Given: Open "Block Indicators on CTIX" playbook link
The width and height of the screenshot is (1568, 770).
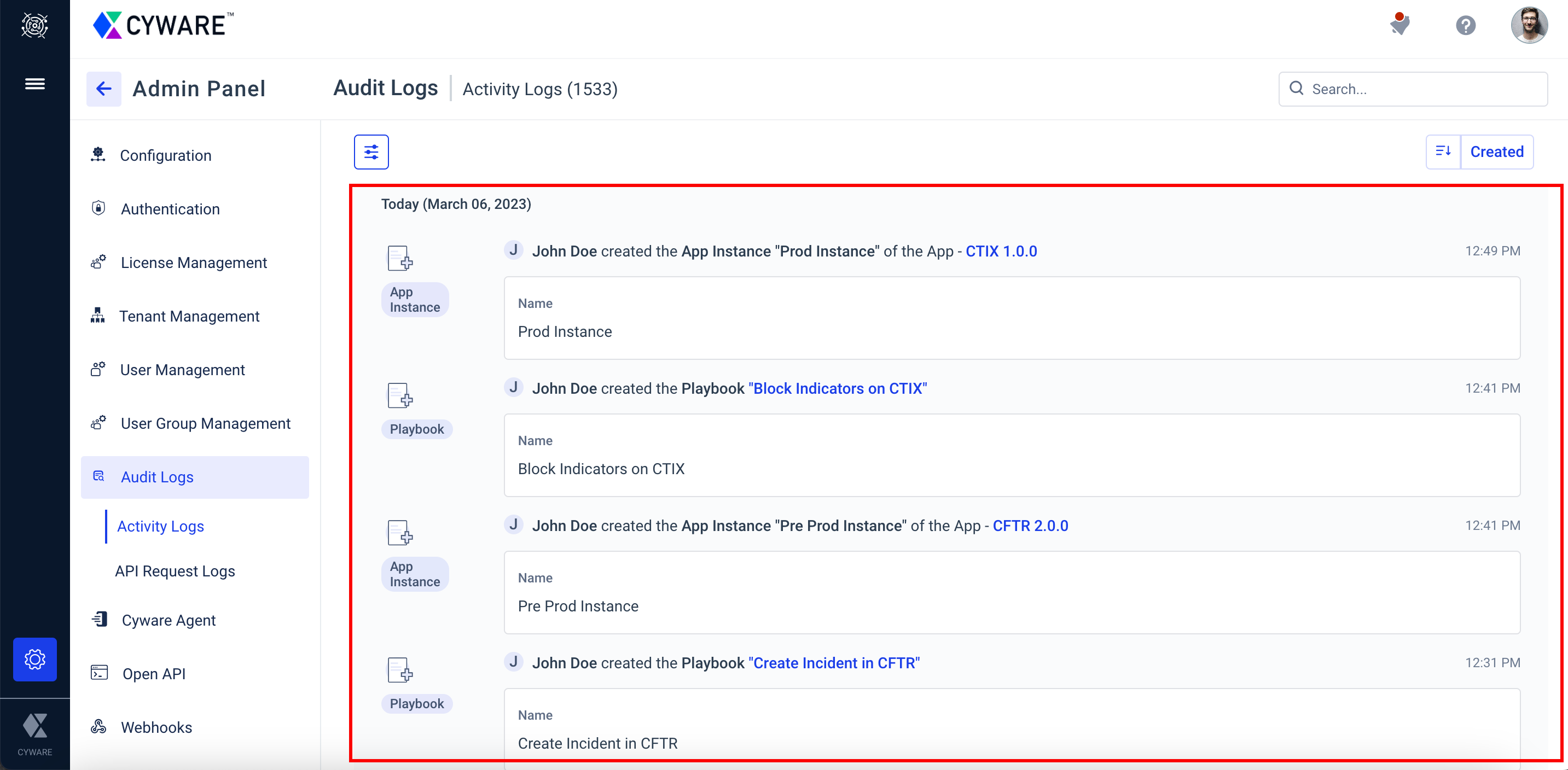Looking at the screenshot, I should point(837,389).
